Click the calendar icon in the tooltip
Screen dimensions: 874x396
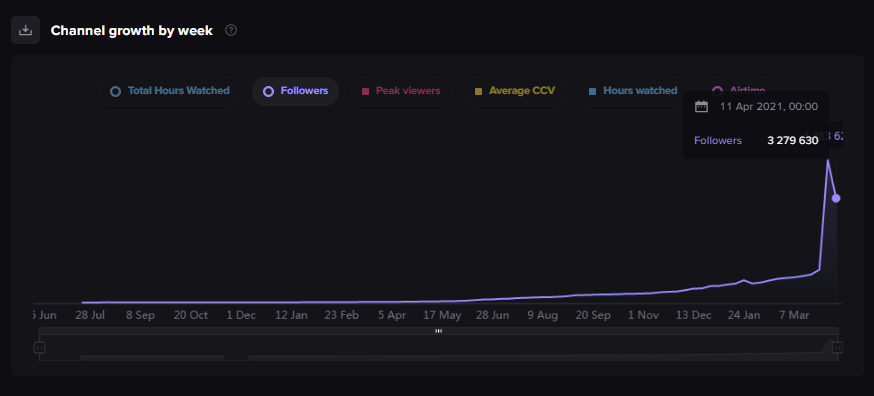701,107
